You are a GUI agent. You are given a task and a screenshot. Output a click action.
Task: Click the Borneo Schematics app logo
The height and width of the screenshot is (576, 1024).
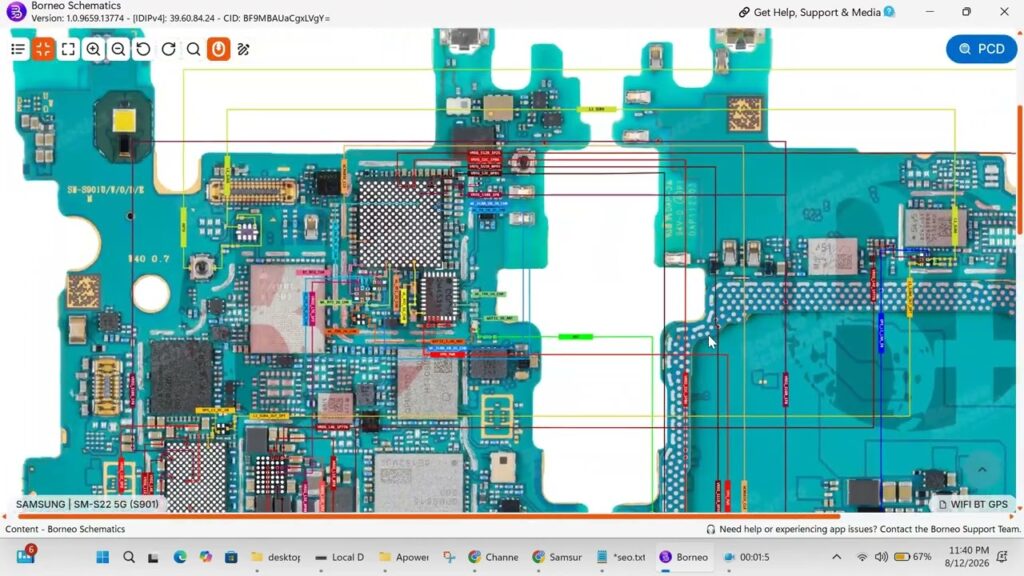coord(15,11)
